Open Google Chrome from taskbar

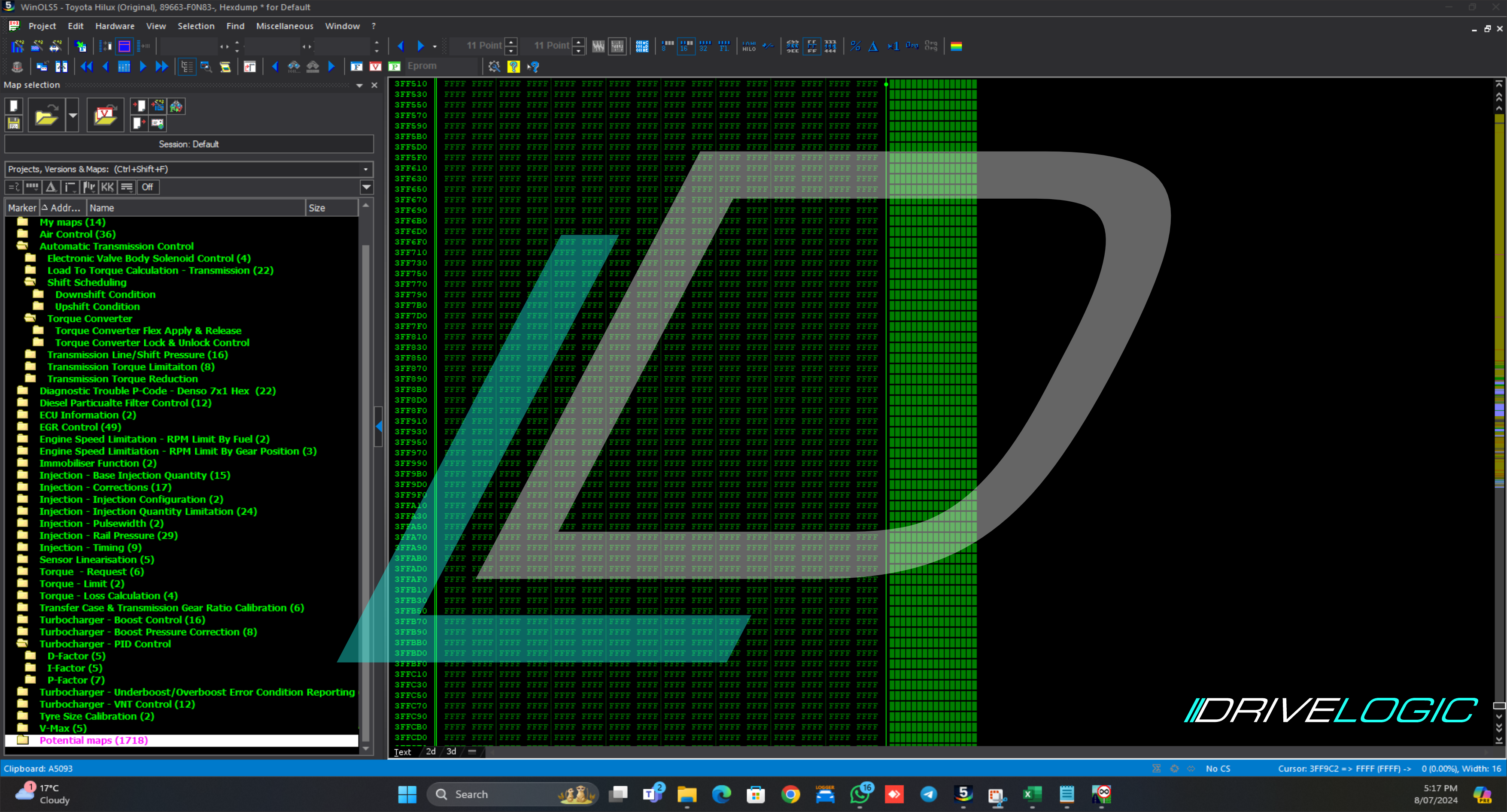[790, 794]
